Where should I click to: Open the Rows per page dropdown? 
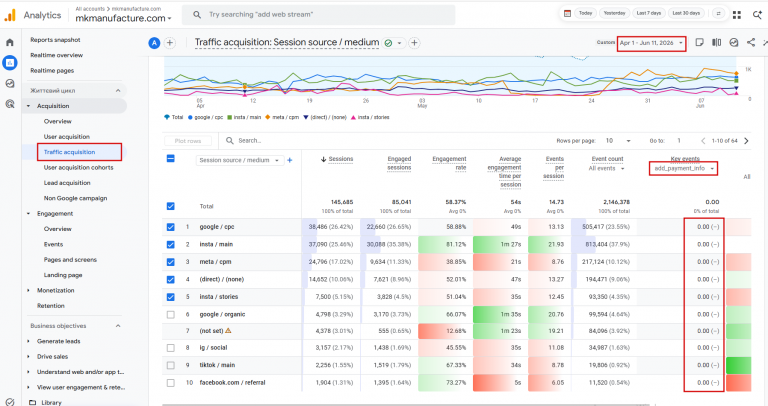[x=618, y=141]
